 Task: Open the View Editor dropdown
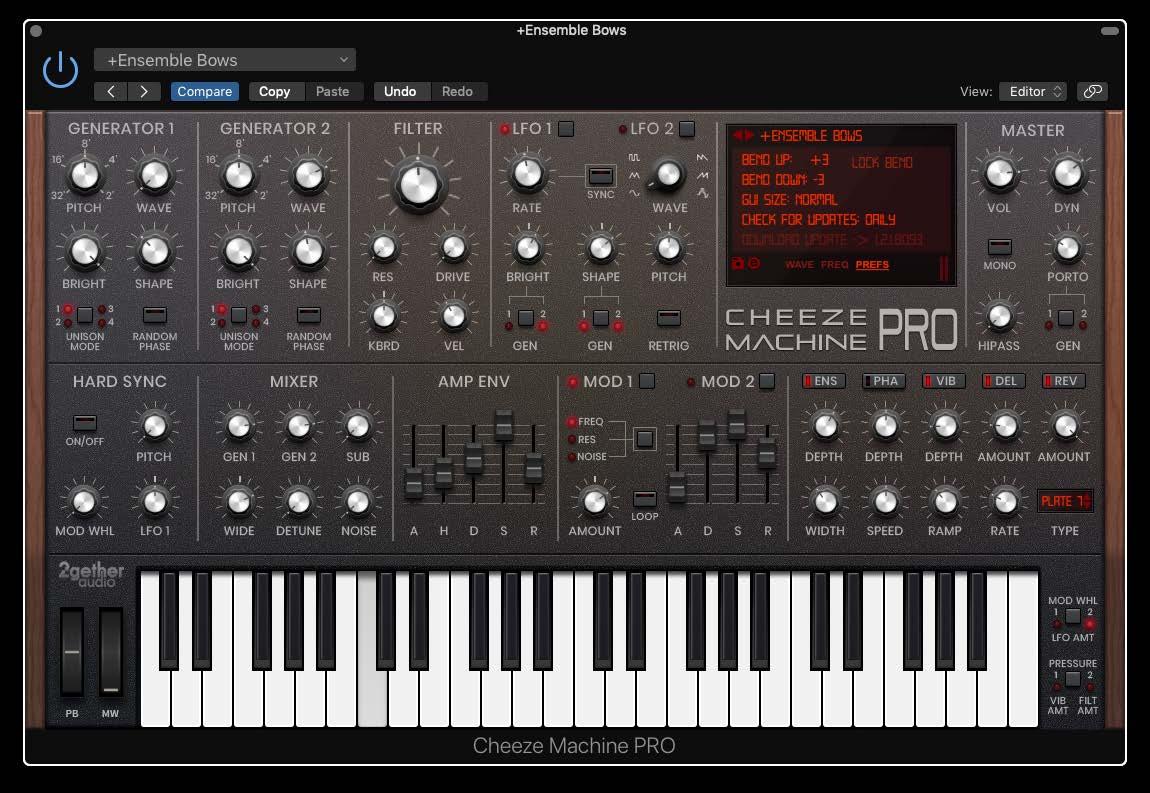1033,91
